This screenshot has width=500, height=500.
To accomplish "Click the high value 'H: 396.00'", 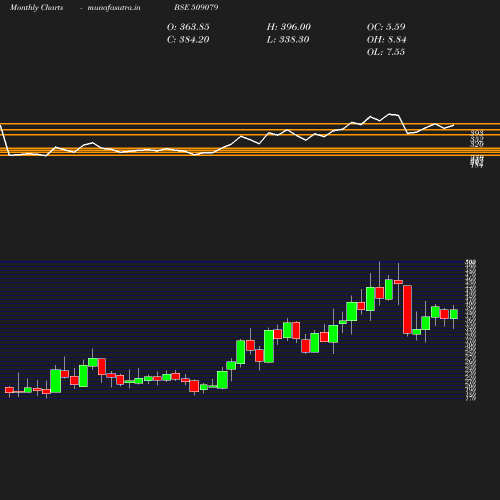I will (x=289, y=27).
